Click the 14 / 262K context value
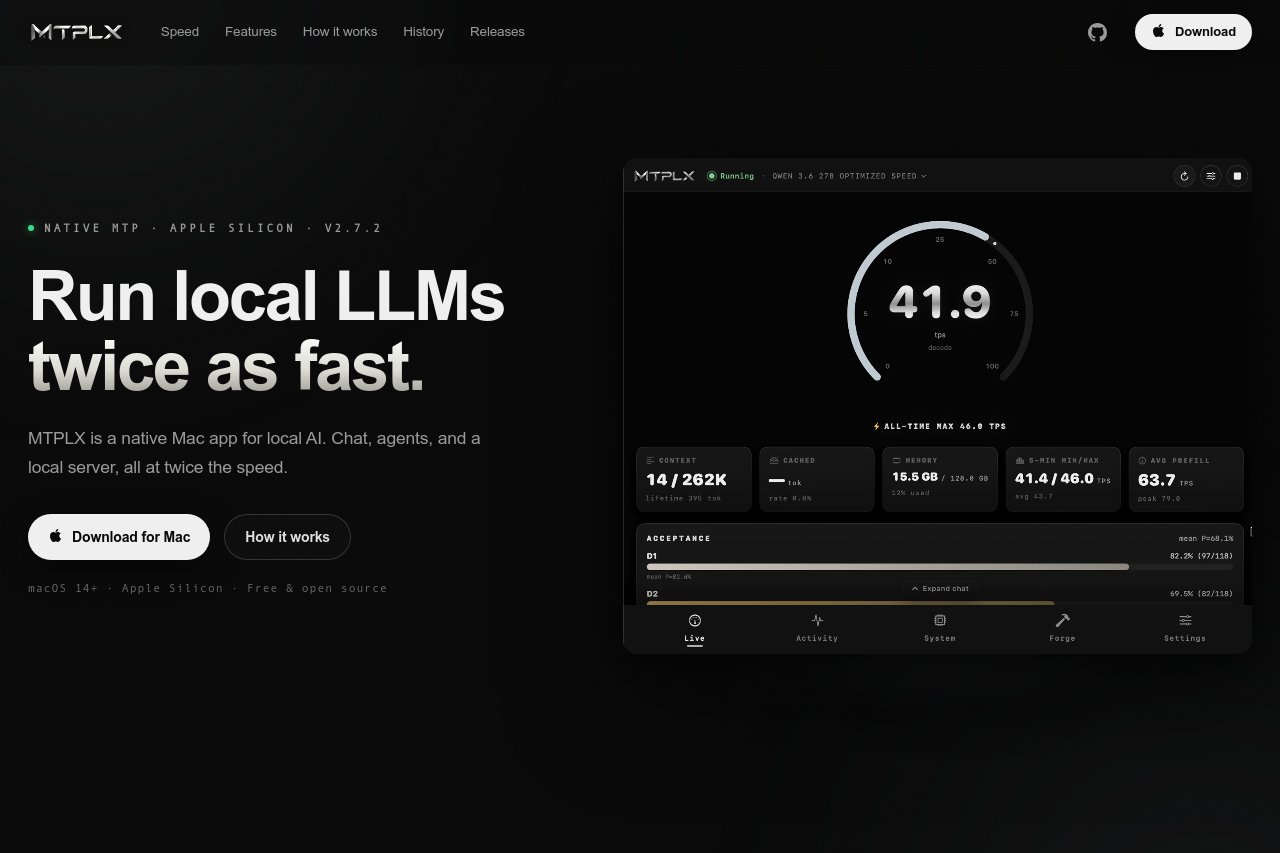Viewport: 1280px width, 853px height. coord(686,480)
